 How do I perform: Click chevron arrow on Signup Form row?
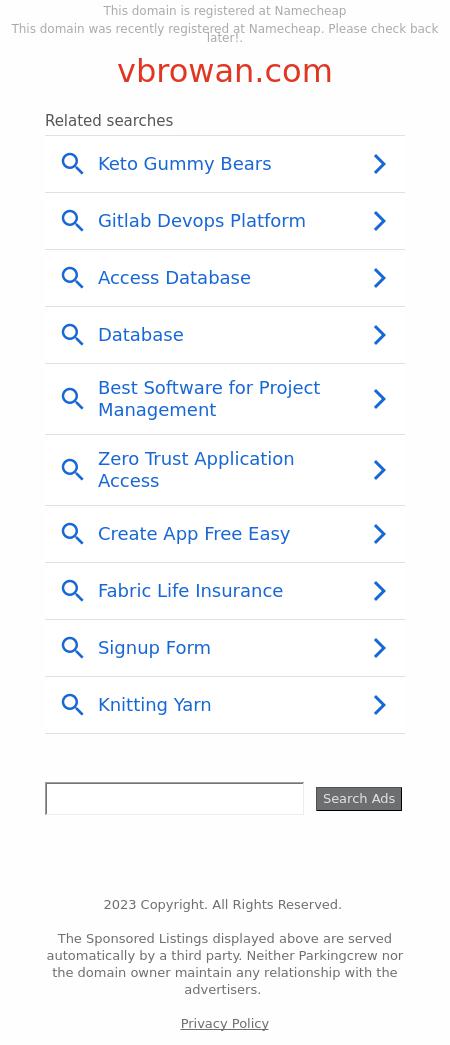click(379, 648)
